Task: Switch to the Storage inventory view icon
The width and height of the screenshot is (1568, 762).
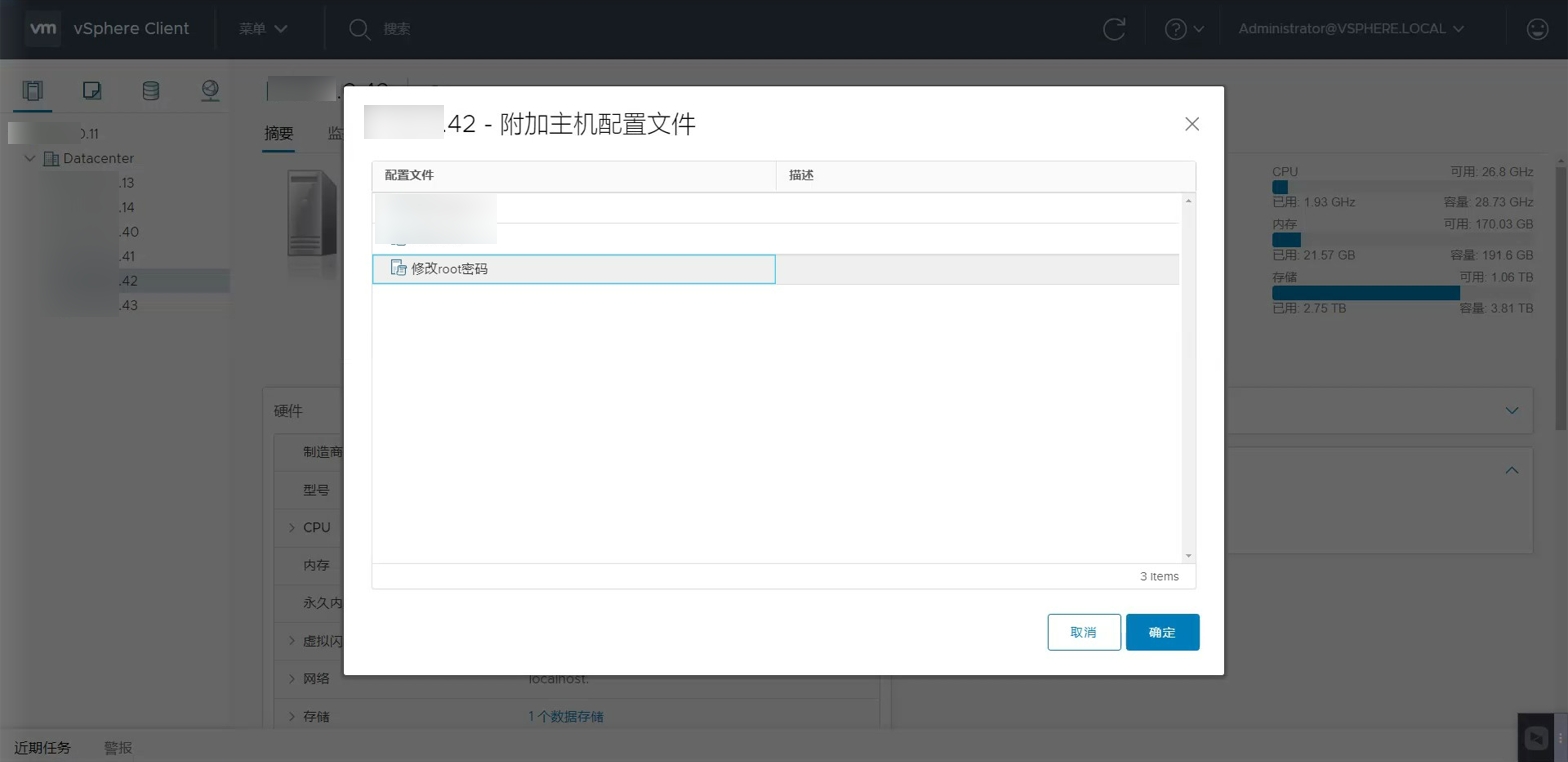Action: pos(150,91)
